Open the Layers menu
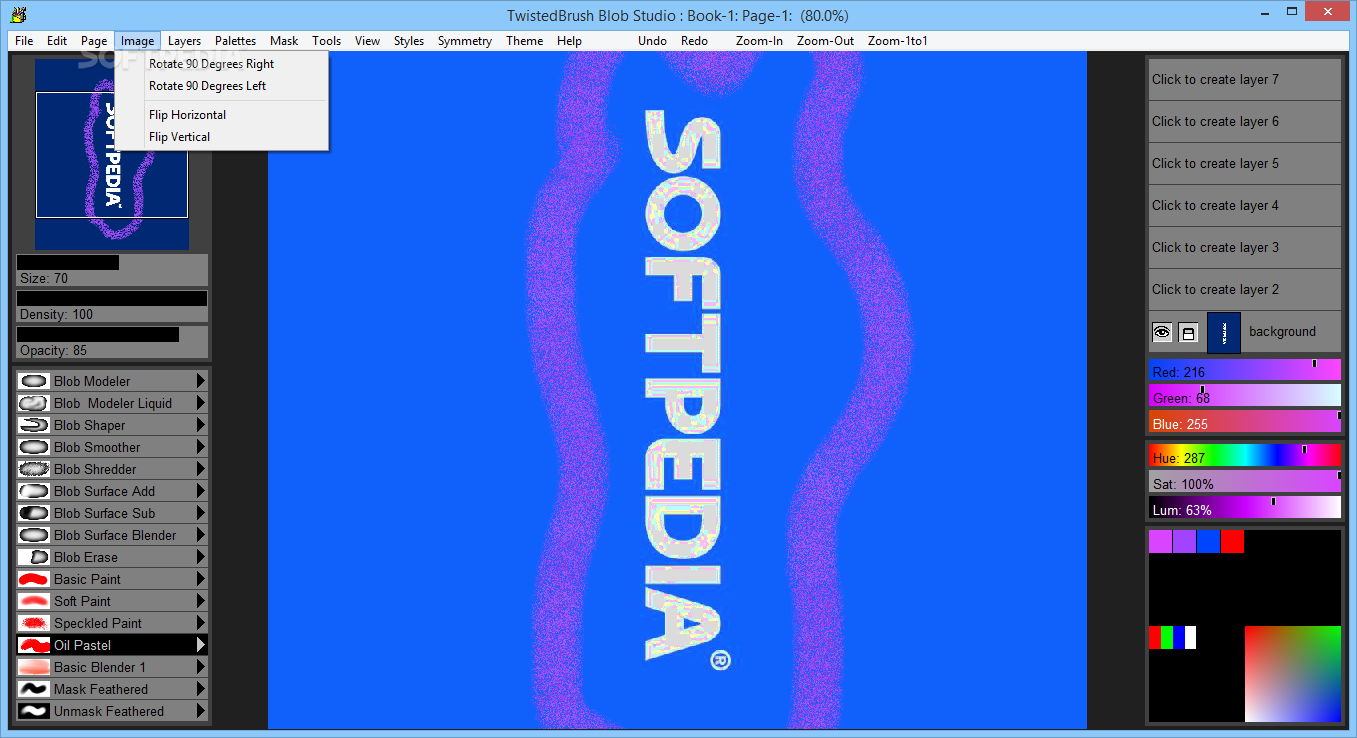Screen dimensions: 1357x738 (x=184, y=41)
